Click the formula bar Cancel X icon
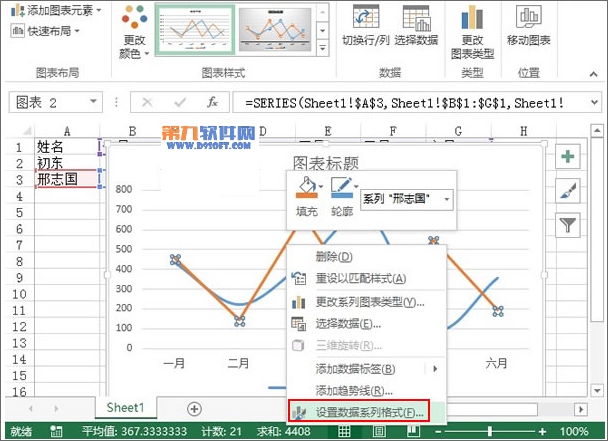 click(x=147, y=102)
